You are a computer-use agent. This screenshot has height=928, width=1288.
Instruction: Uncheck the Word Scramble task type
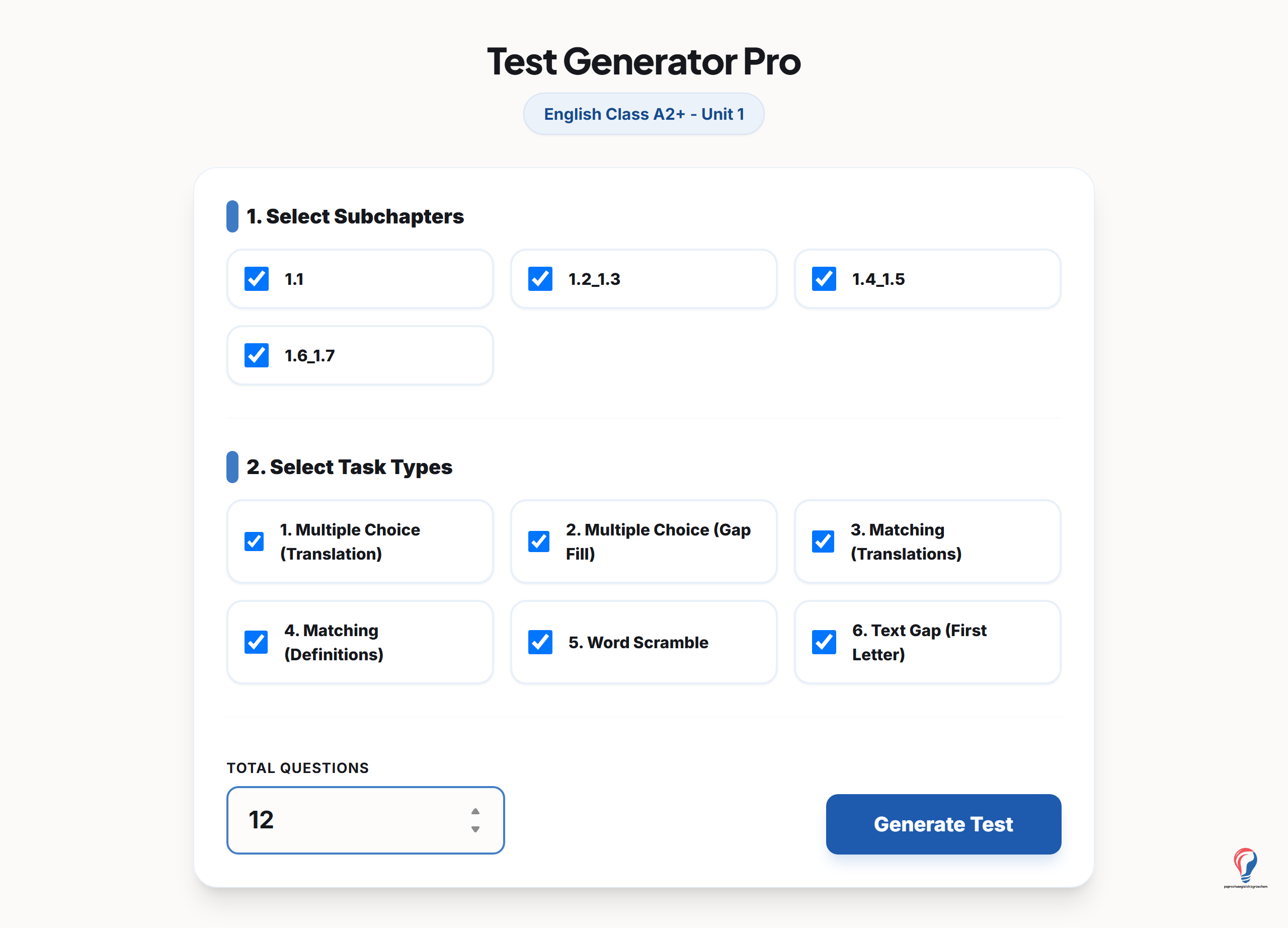pos(540,642)
